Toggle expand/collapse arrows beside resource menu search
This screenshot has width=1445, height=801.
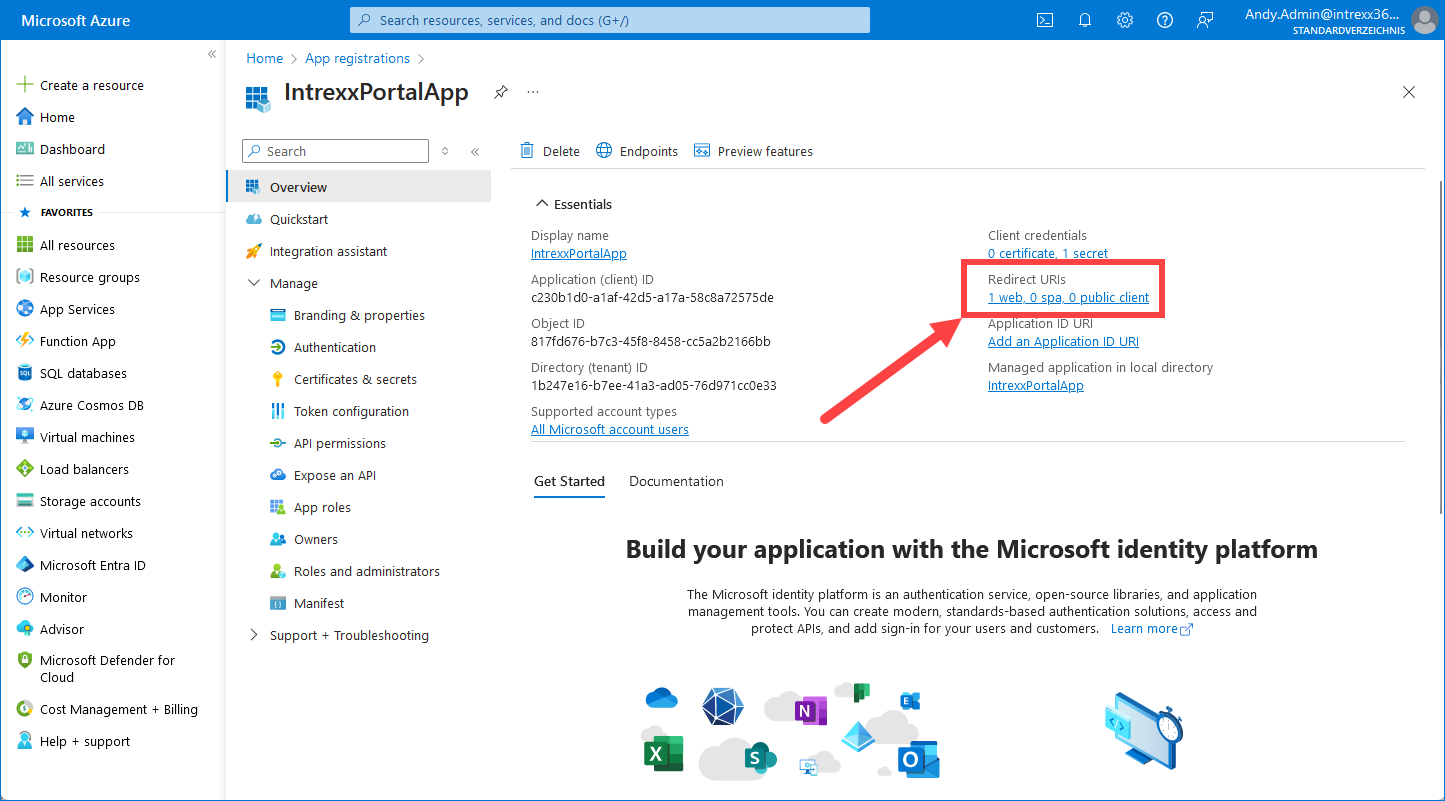(x=445, y=152)
